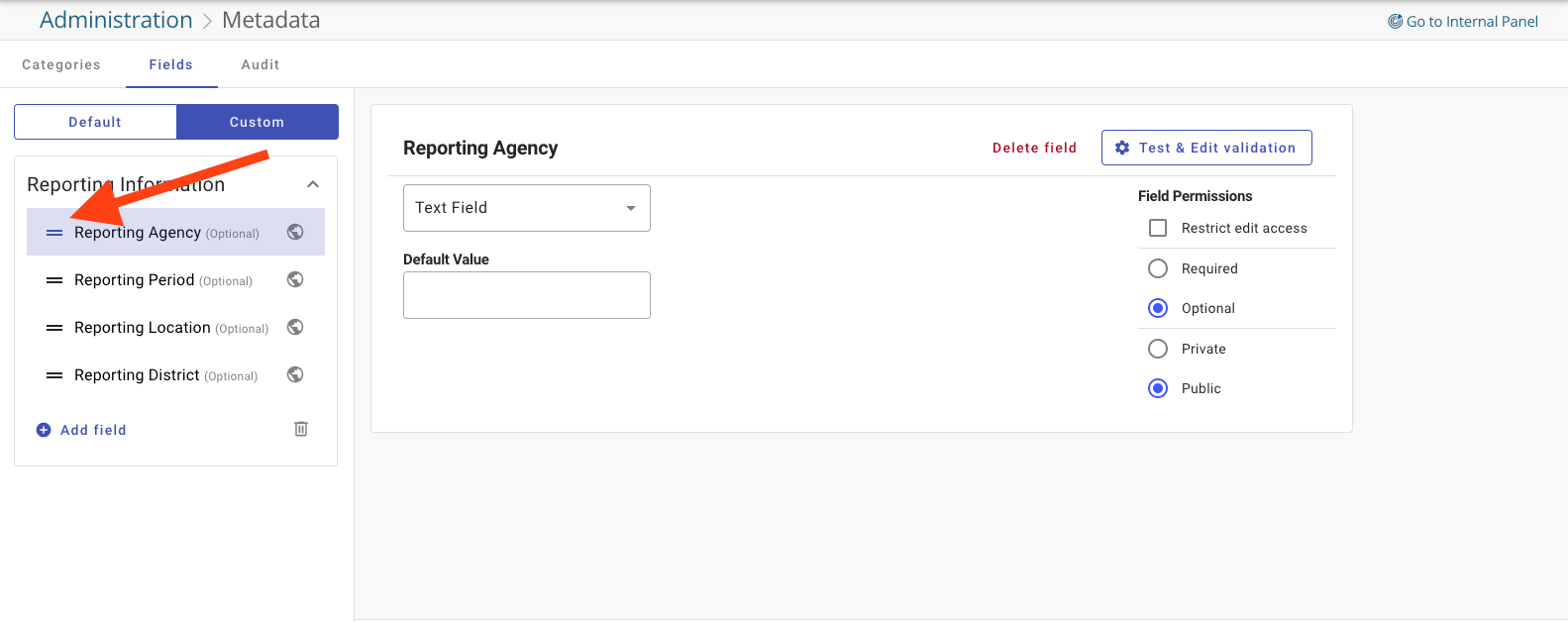Select the Public radio button

click(x=1158, y=388)
